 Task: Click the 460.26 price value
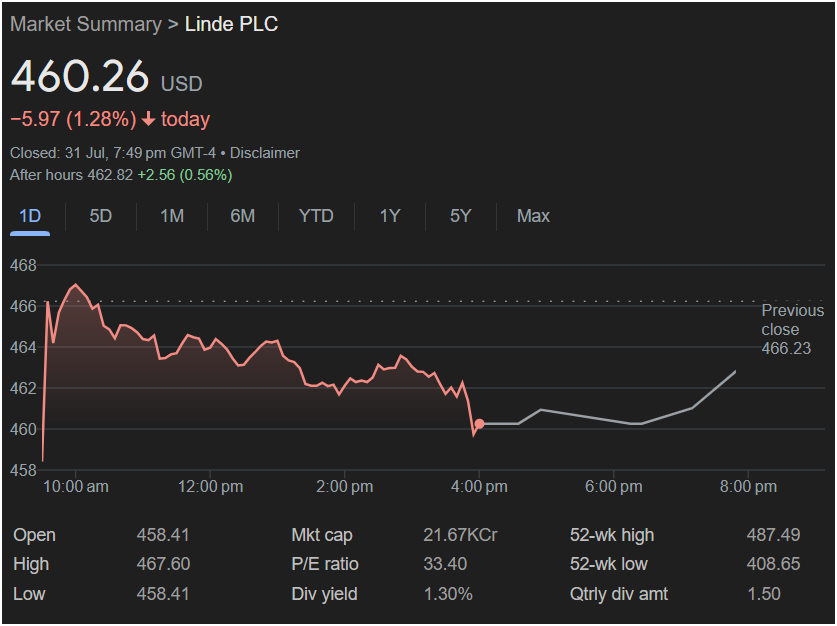[80, 77]
